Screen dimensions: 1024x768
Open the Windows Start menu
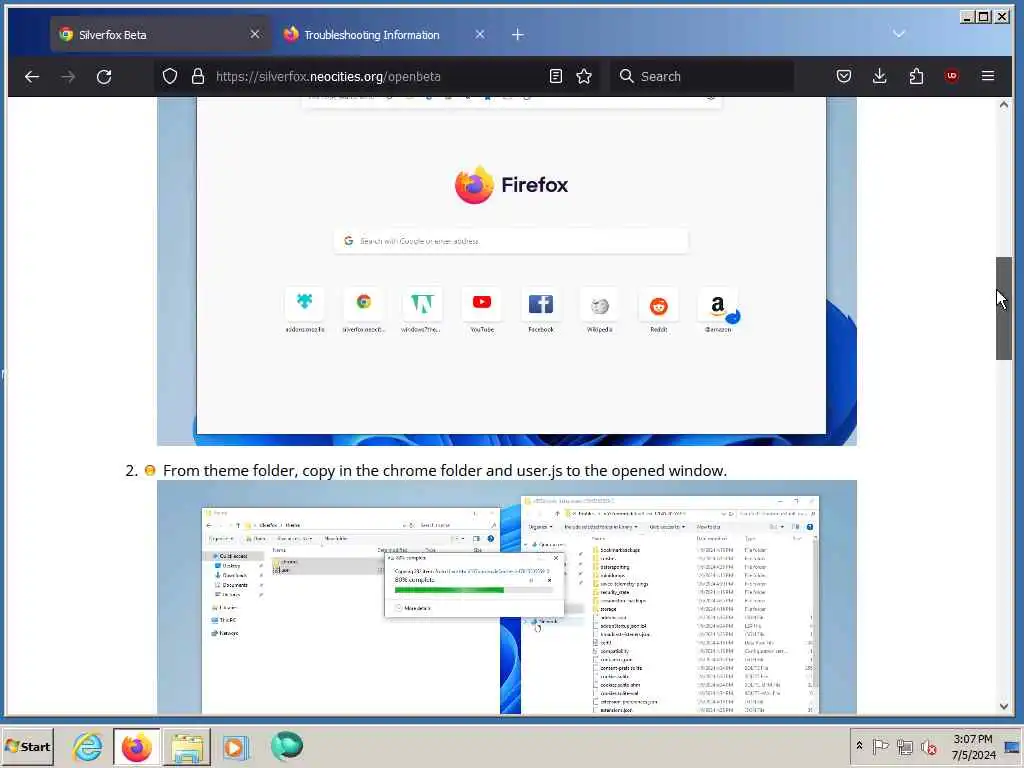(27, 746)
